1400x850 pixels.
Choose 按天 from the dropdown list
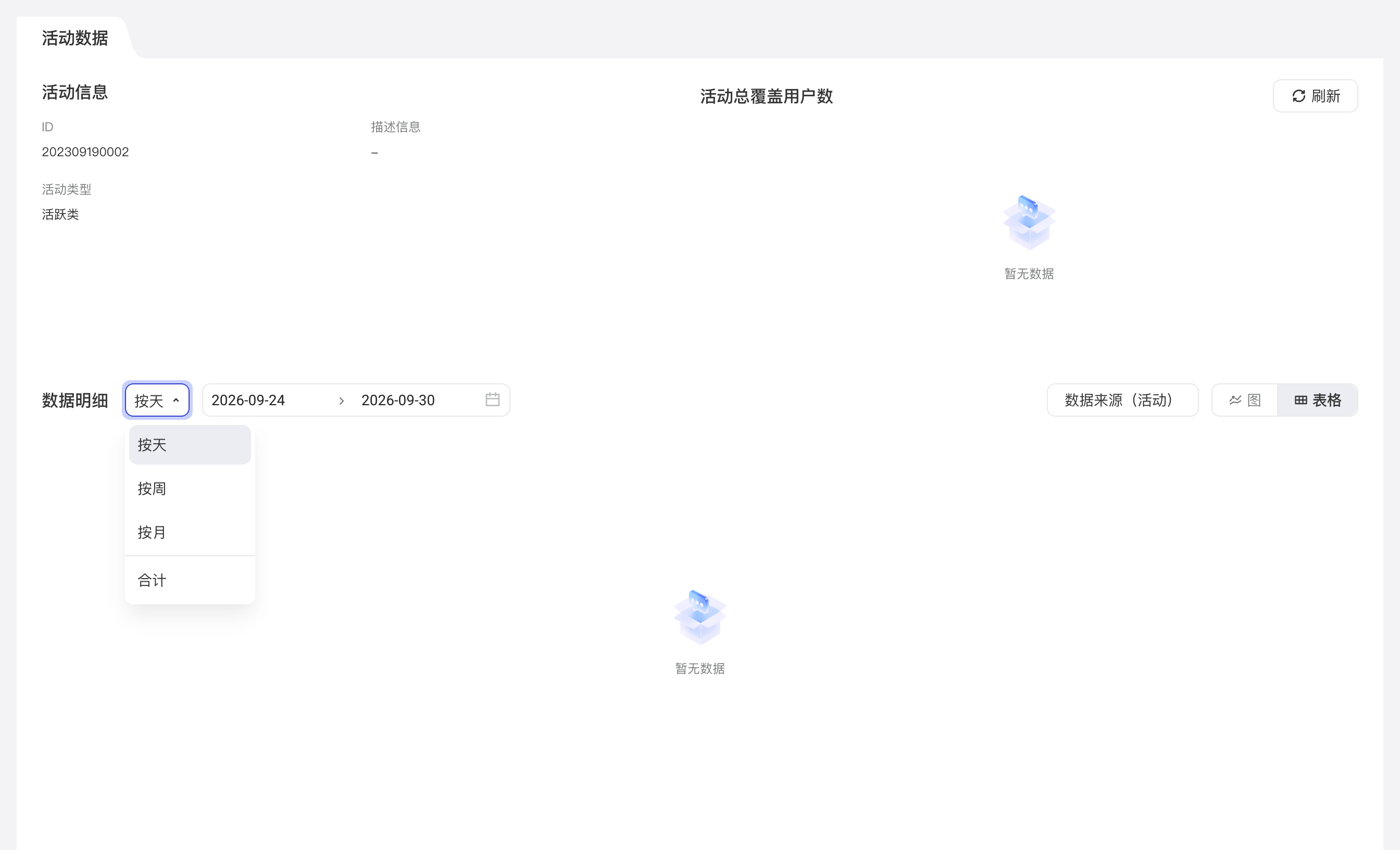coord(190,445)
